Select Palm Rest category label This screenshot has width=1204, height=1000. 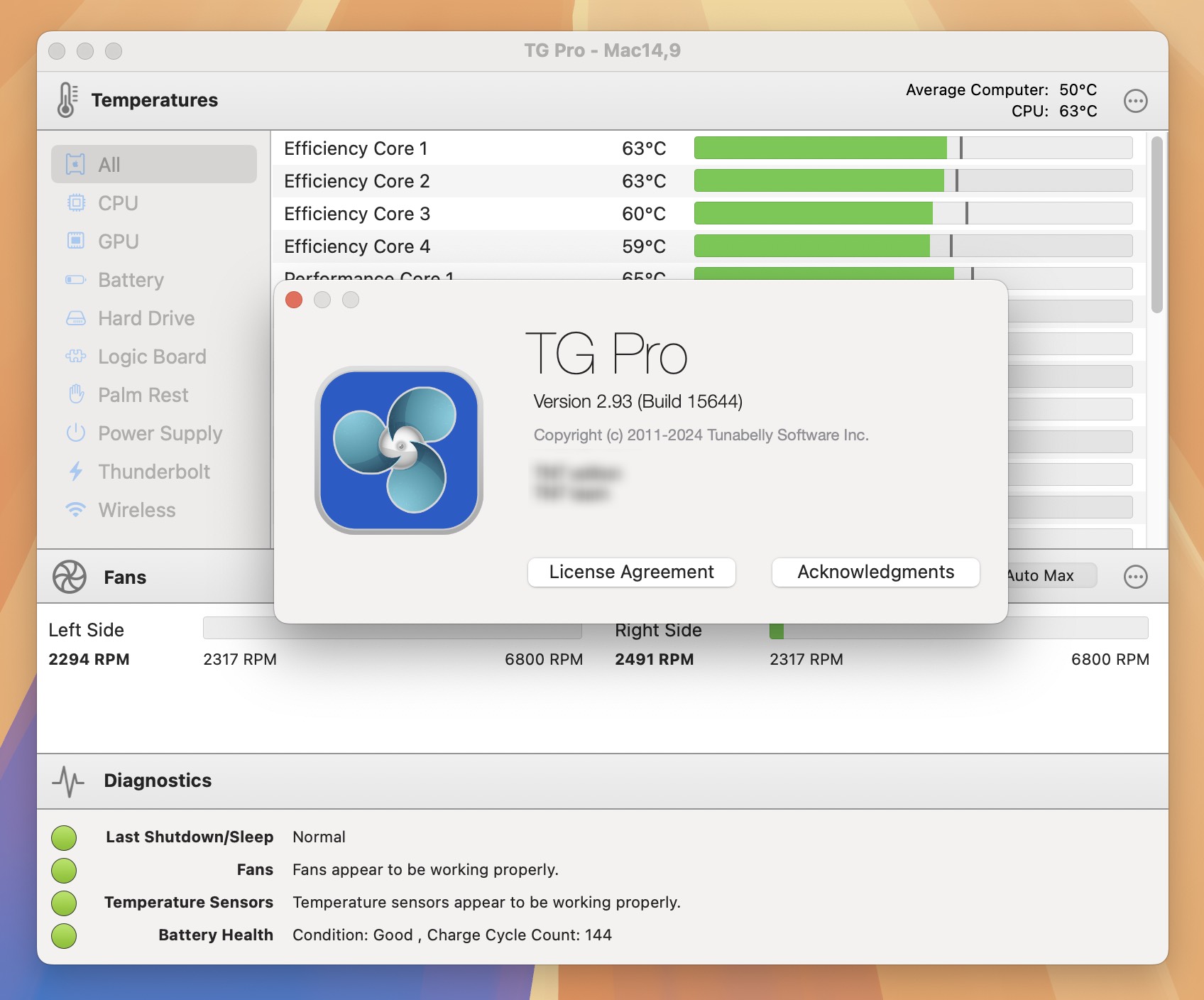143,395
